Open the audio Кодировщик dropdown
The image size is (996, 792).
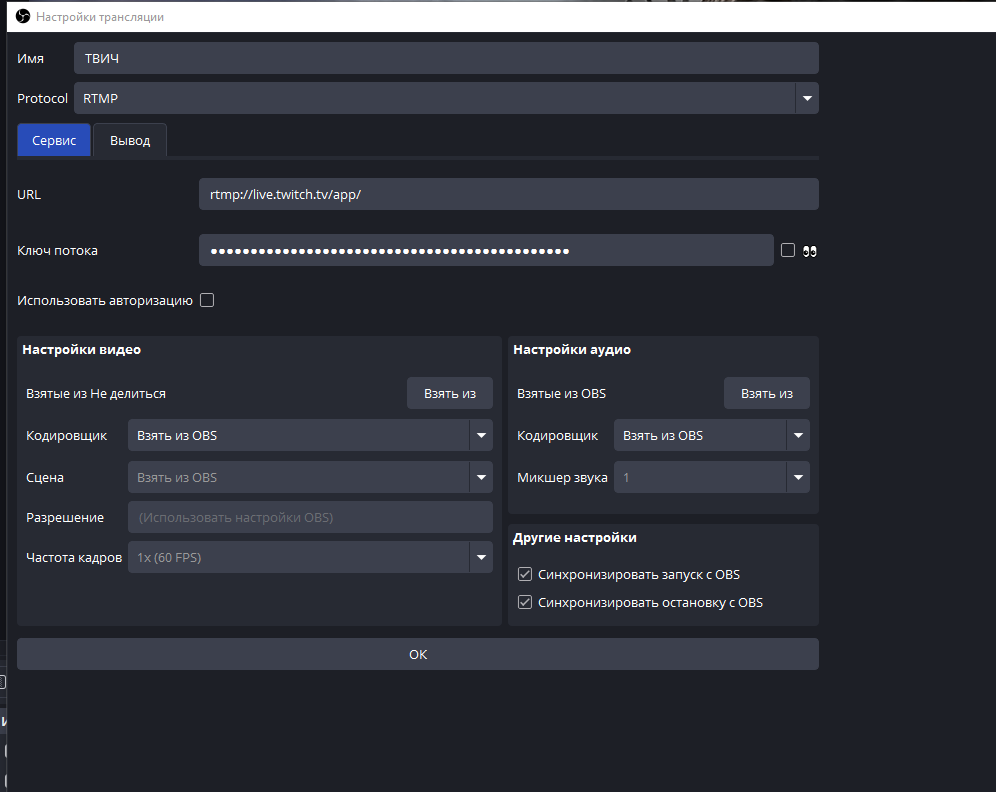(798, 436)
